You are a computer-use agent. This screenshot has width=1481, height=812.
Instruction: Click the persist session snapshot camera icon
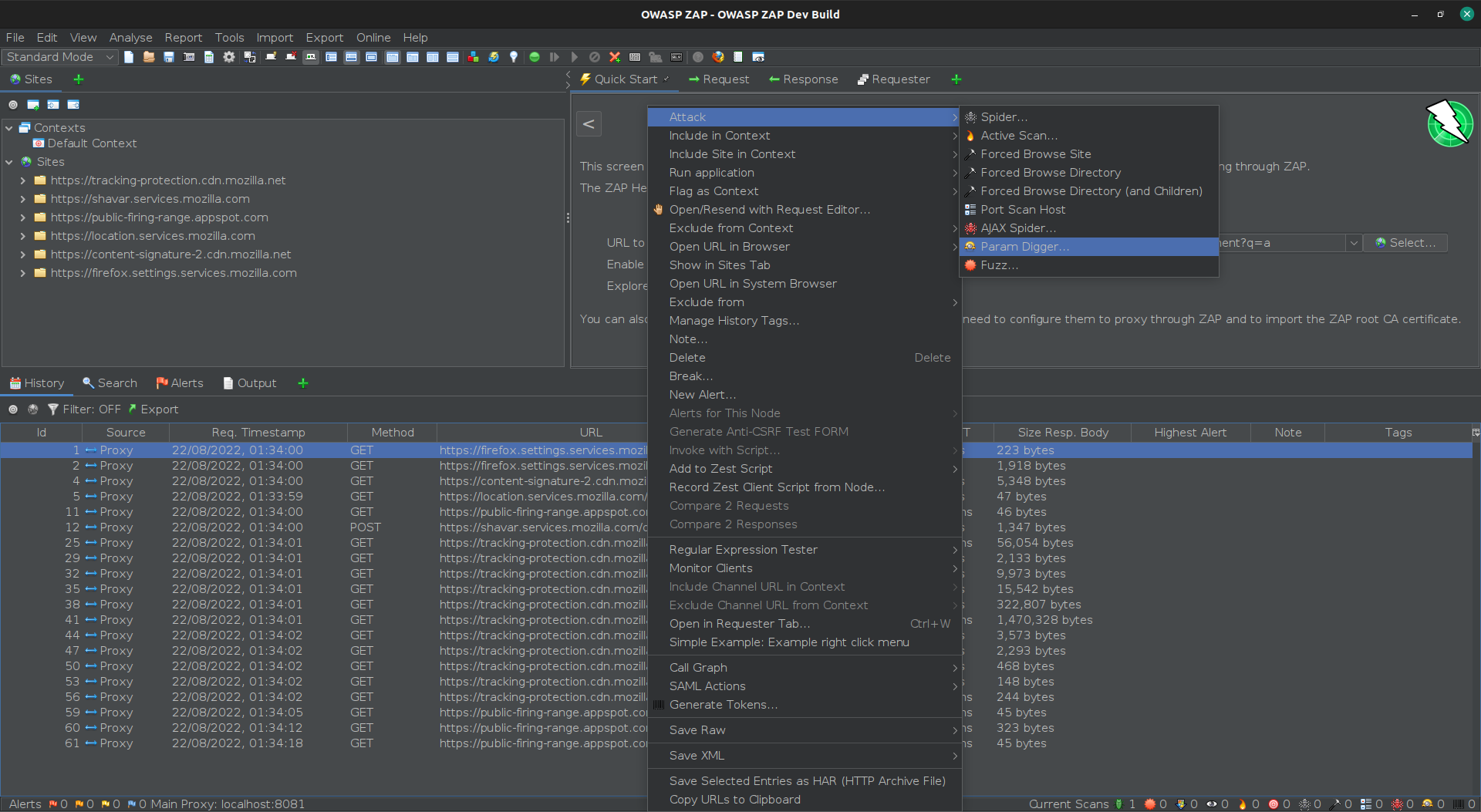(189, 56)
